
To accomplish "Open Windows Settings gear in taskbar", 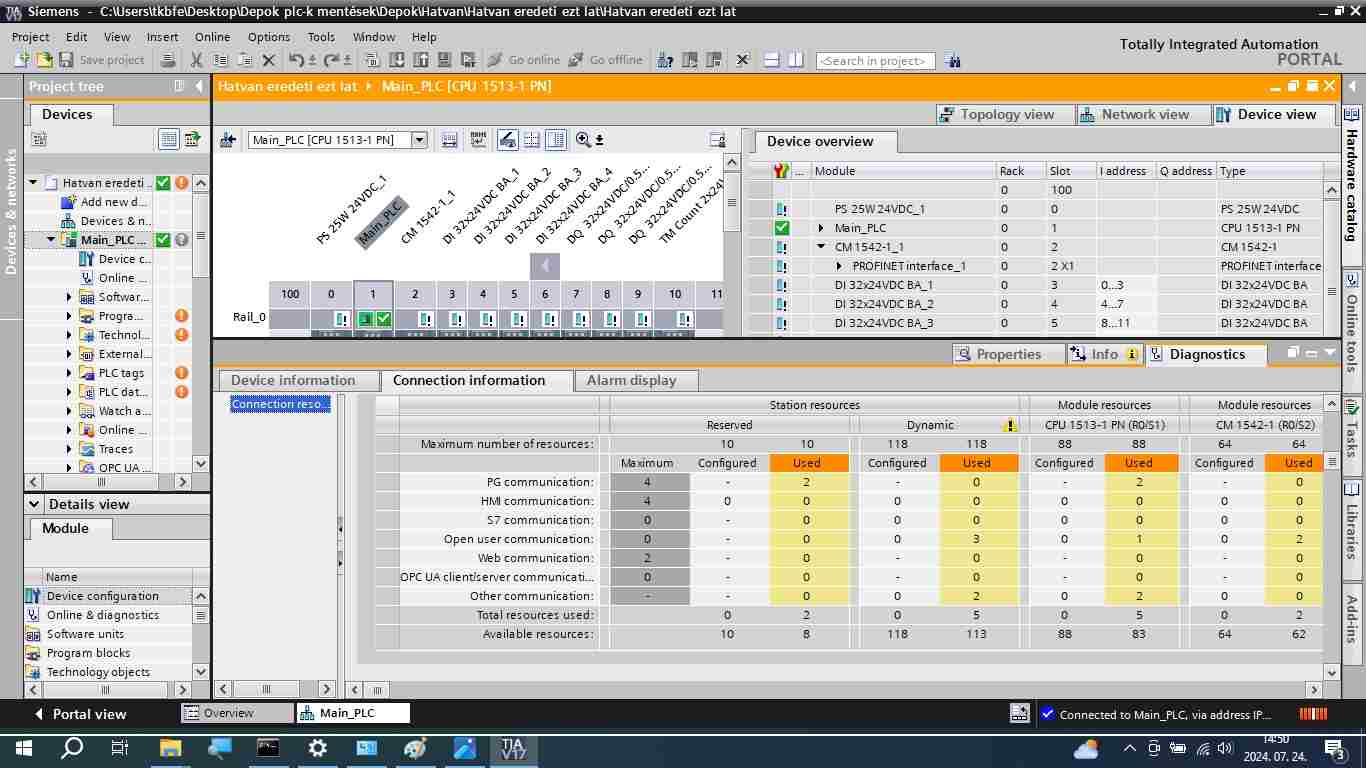I will coord(317,747).
